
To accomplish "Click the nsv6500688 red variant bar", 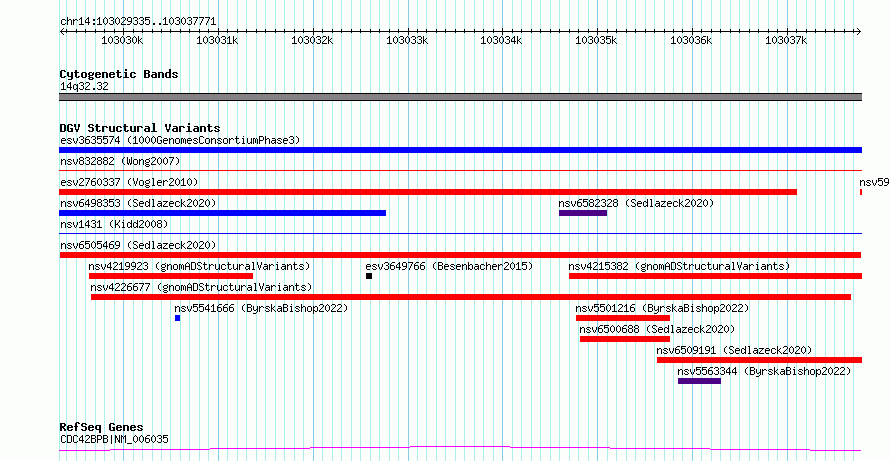I will pyautogui.click(x=625, y=339).
